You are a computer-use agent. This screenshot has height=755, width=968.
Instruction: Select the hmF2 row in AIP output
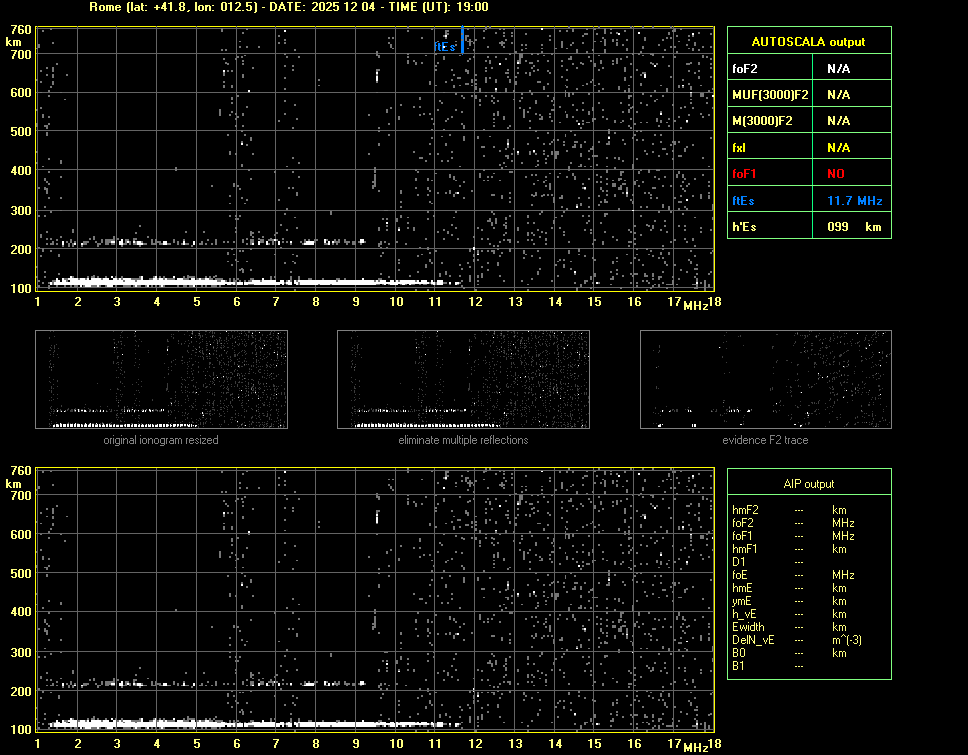(746, 510)
